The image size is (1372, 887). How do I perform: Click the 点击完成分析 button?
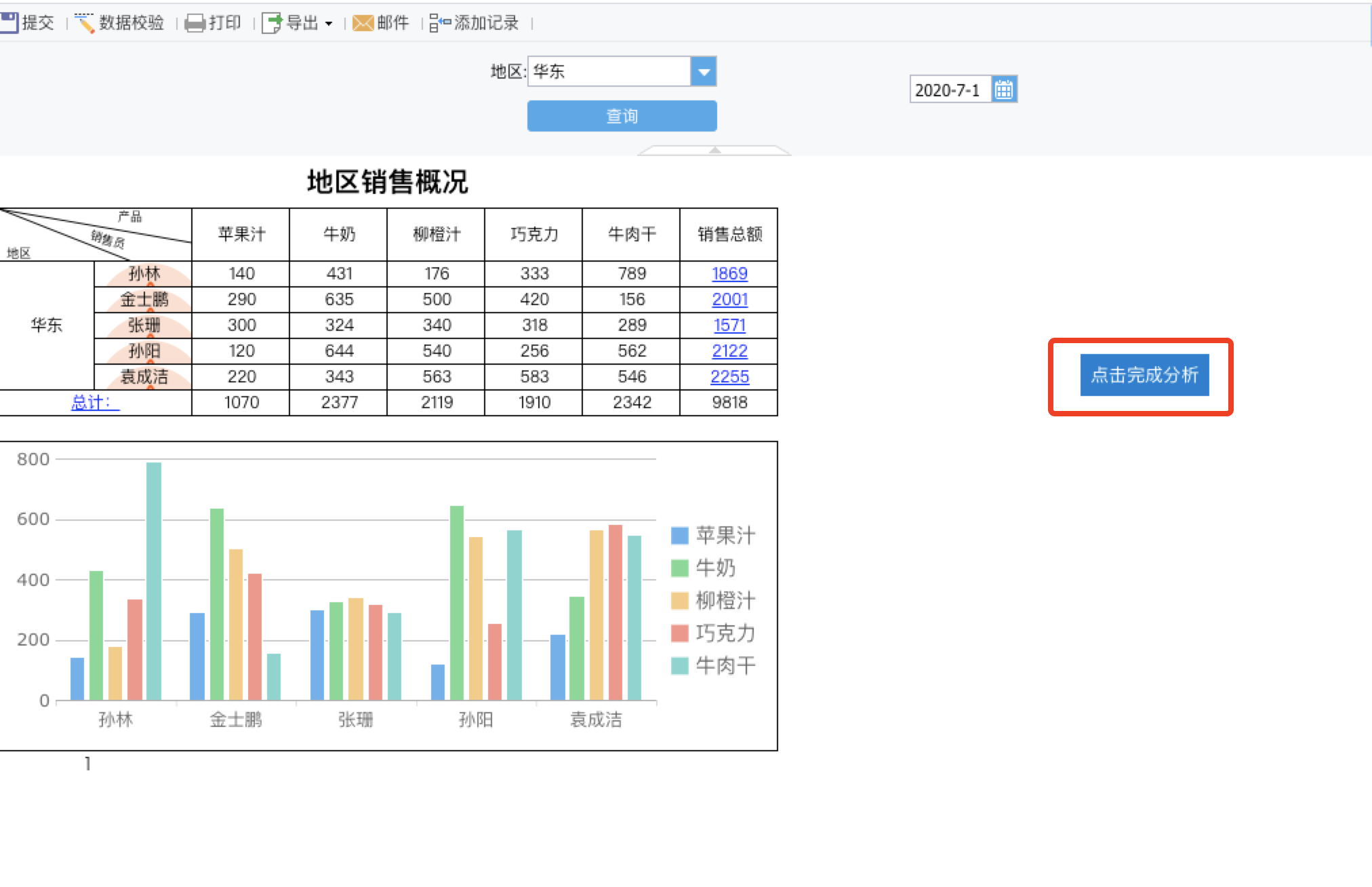click(1144, 375)
